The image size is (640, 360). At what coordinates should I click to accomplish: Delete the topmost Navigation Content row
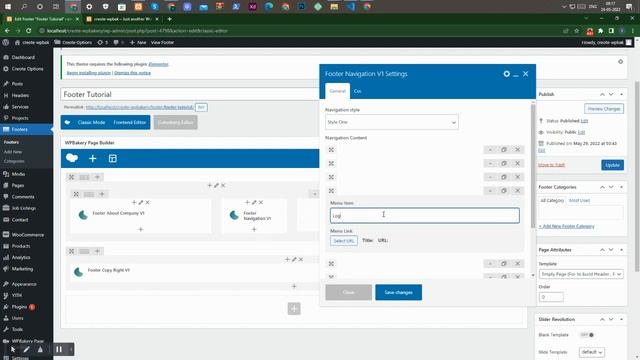point(518,150)
